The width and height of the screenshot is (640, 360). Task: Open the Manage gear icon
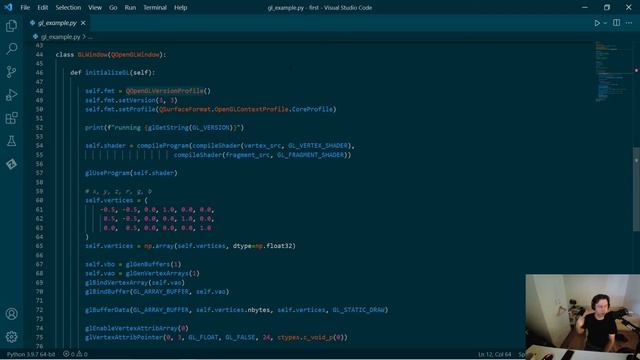click(x=11, y=337)
